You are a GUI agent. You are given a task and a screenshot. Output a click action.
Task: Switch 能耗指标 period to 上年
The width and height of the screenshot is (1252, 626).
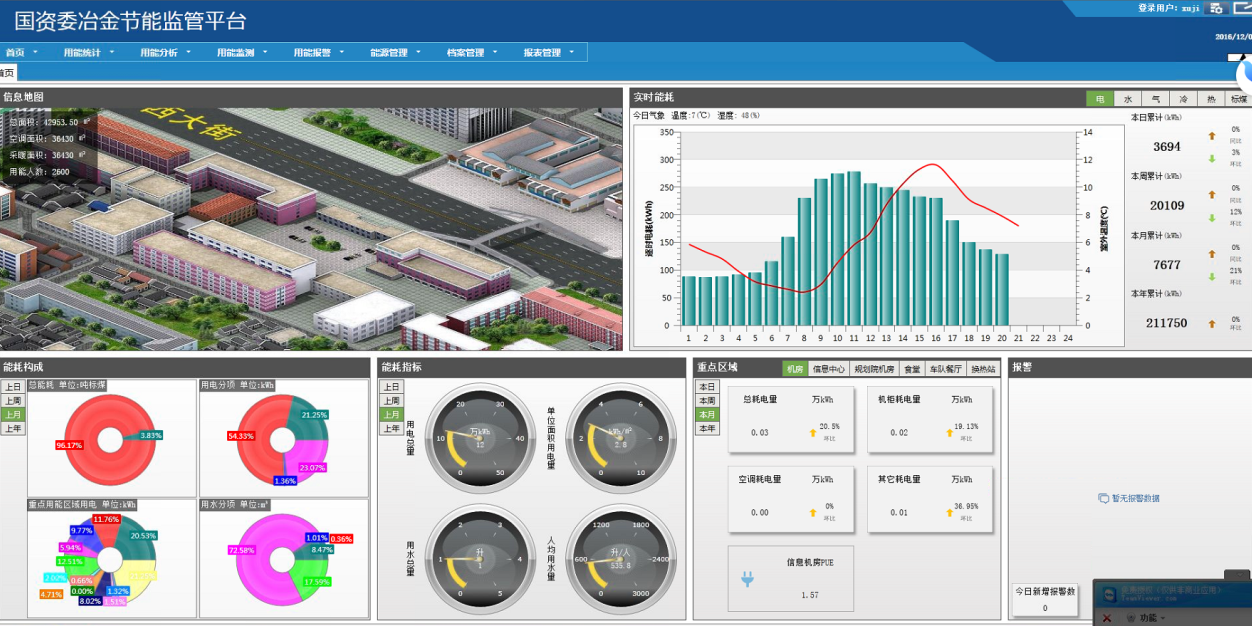point(392,429)
